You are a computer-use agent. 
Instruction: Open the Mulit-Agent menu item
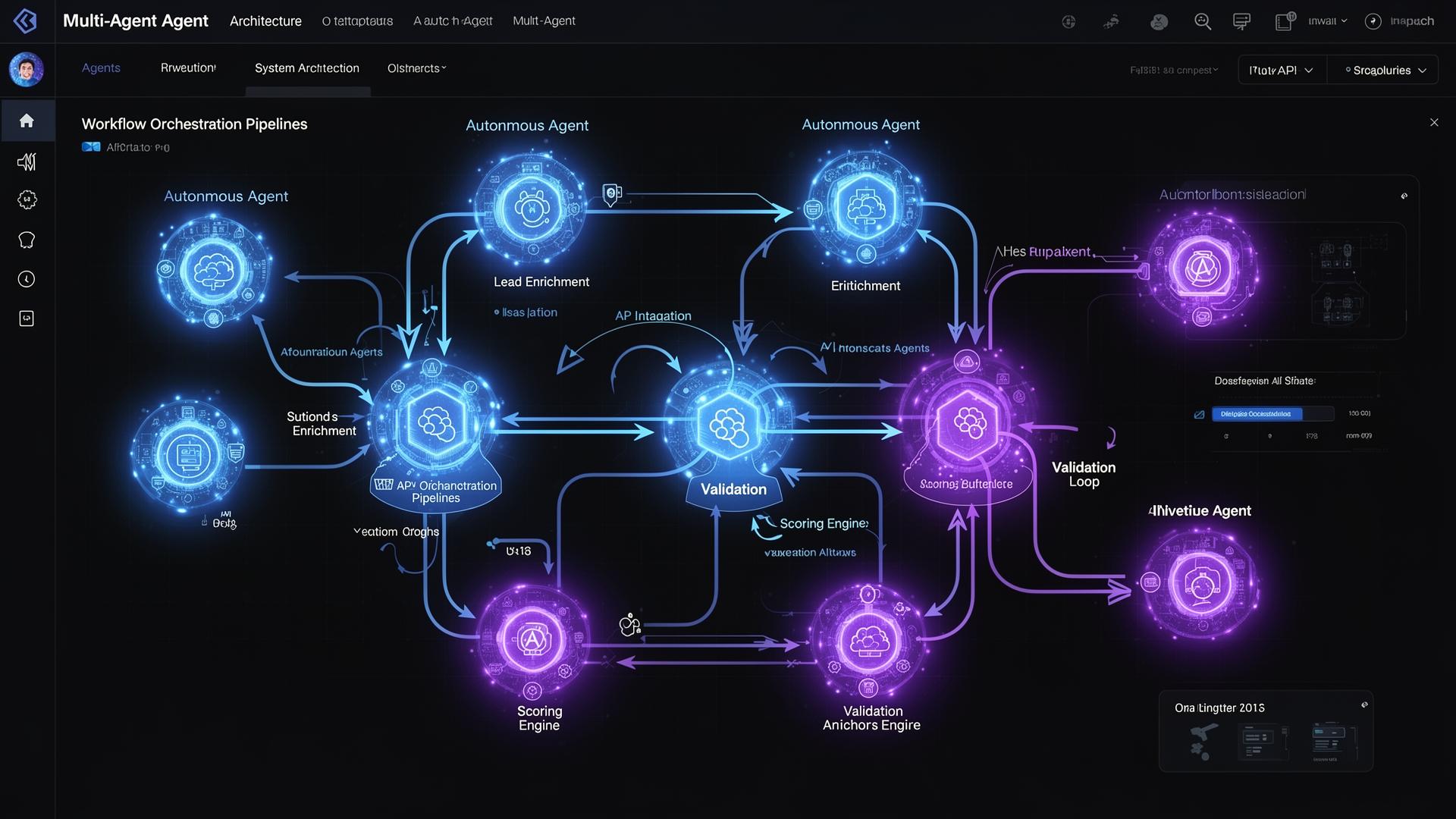click(544, 21)
